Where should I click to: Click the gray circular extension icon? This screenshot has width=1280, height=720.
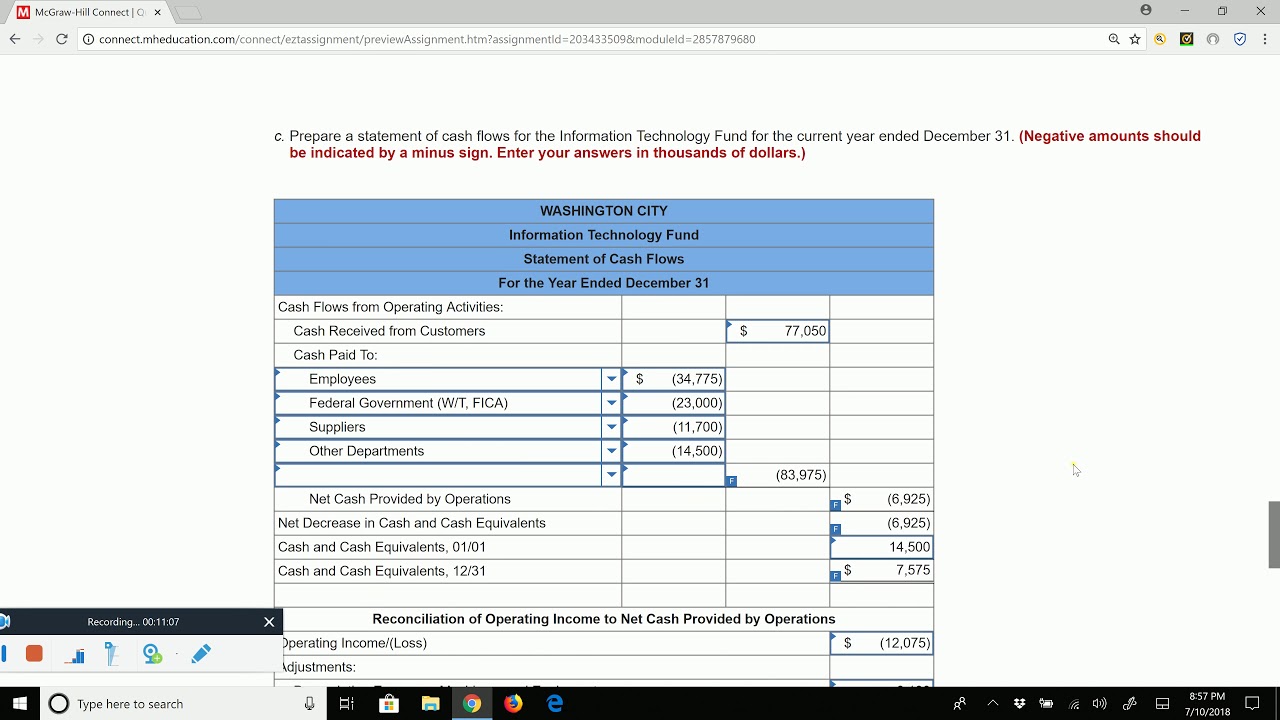pos(1212,39)
